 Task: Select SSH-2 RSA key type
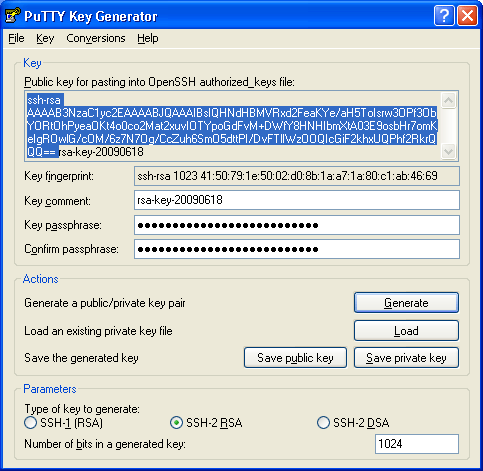tap(206, 423)
